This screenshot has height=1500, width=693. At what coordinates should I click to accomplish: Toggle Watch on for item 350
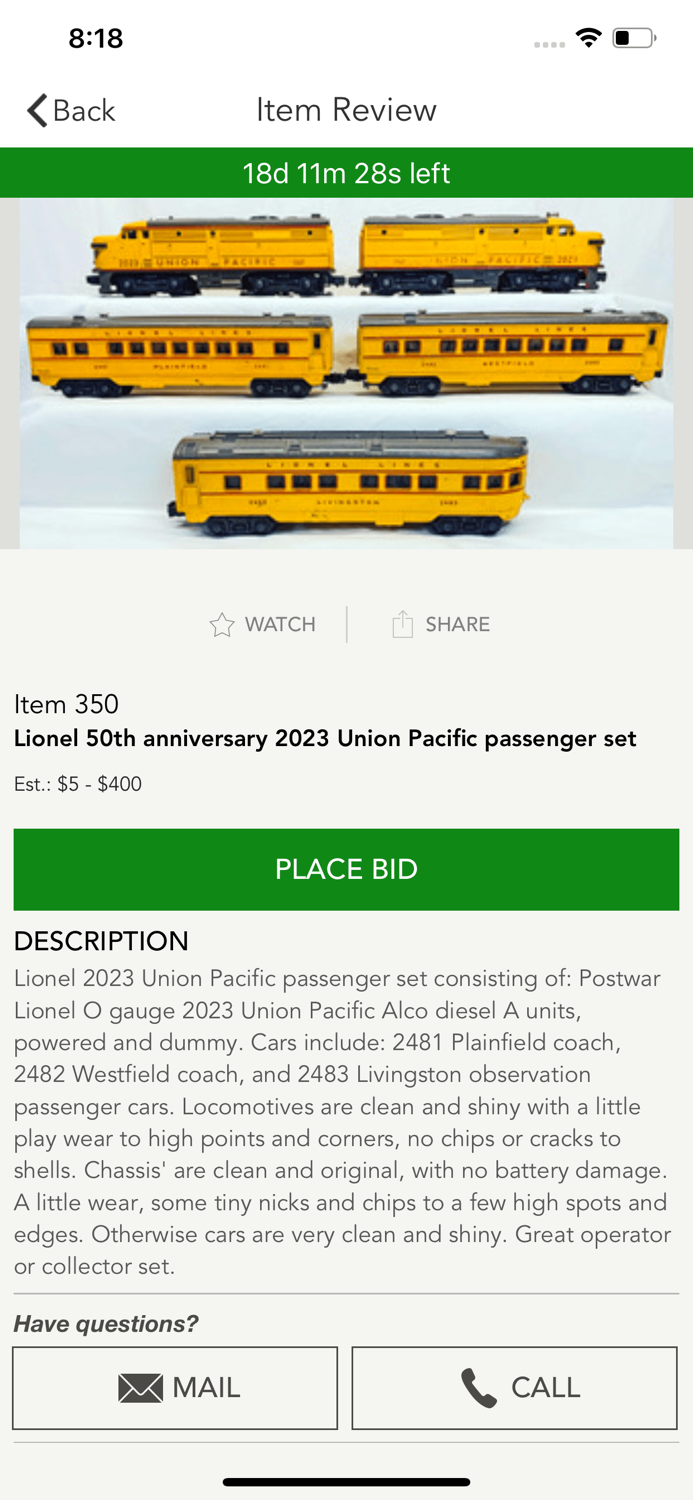pos(262,624)
